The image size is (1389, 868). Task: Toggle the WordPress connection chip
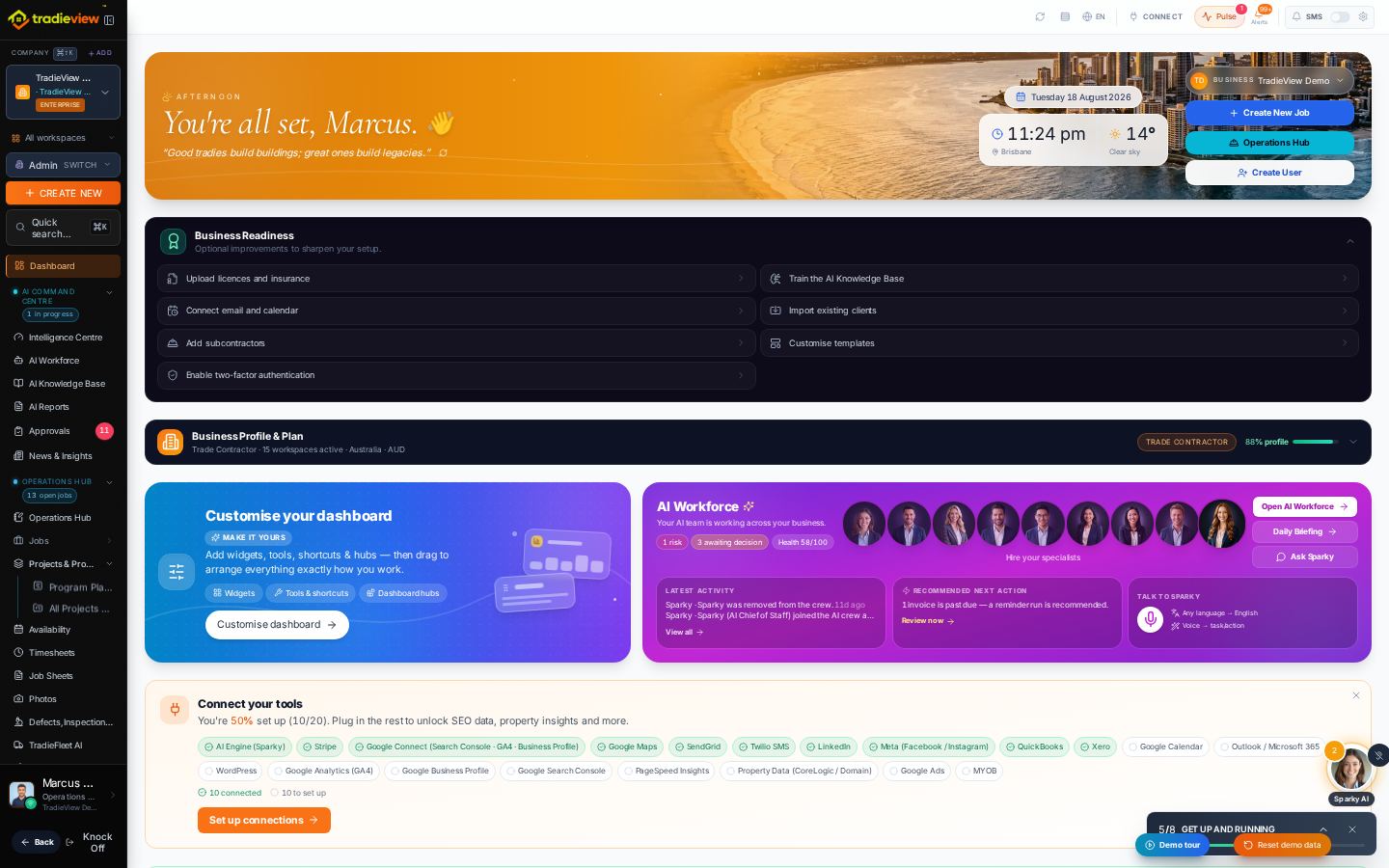point(231,771)
